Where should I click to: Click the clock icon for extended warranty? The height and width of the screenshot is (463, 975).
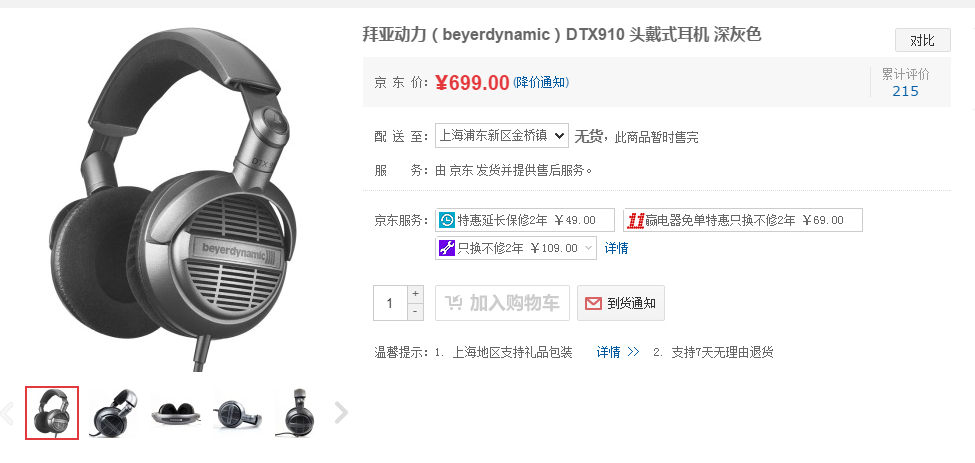click(x=446, y=220)
